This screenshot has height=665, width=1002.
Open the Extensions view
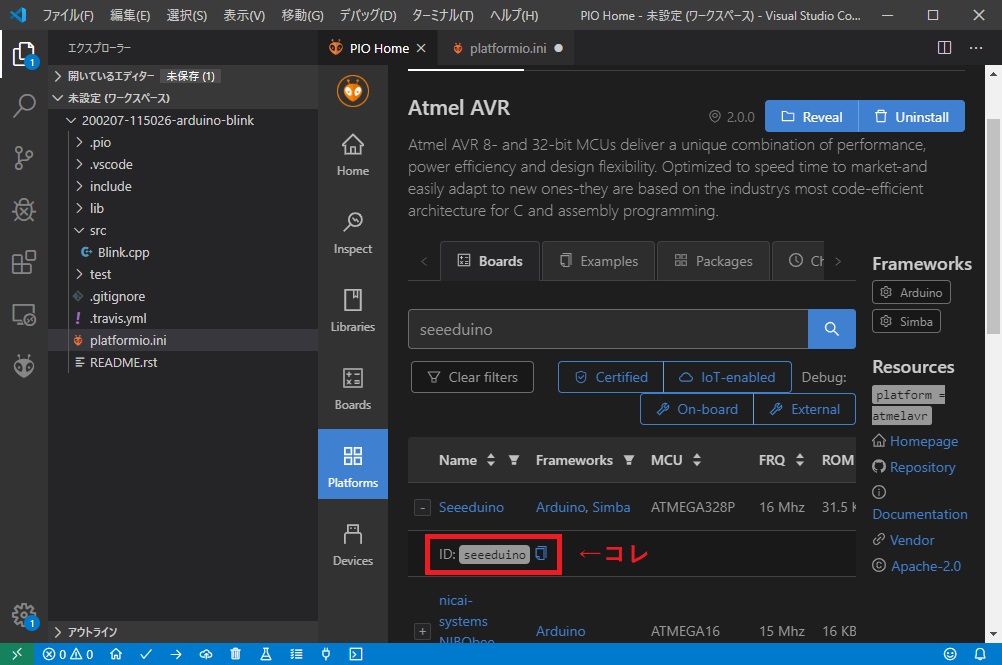24,262
